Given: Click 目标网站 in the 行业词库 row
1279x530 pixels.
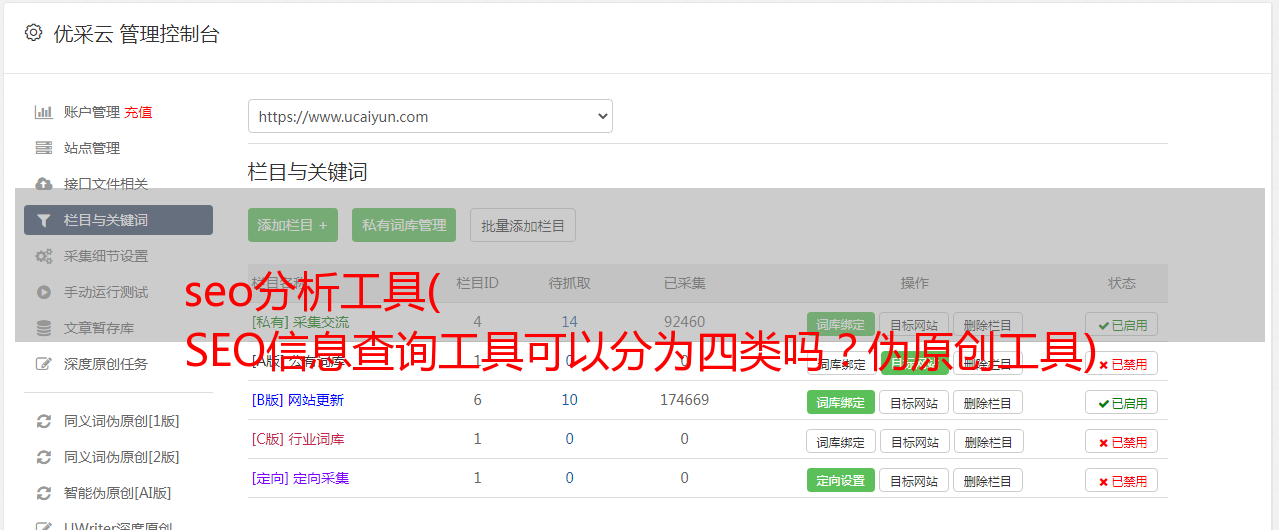Looking at the screenshot, I should coord(914,441).
